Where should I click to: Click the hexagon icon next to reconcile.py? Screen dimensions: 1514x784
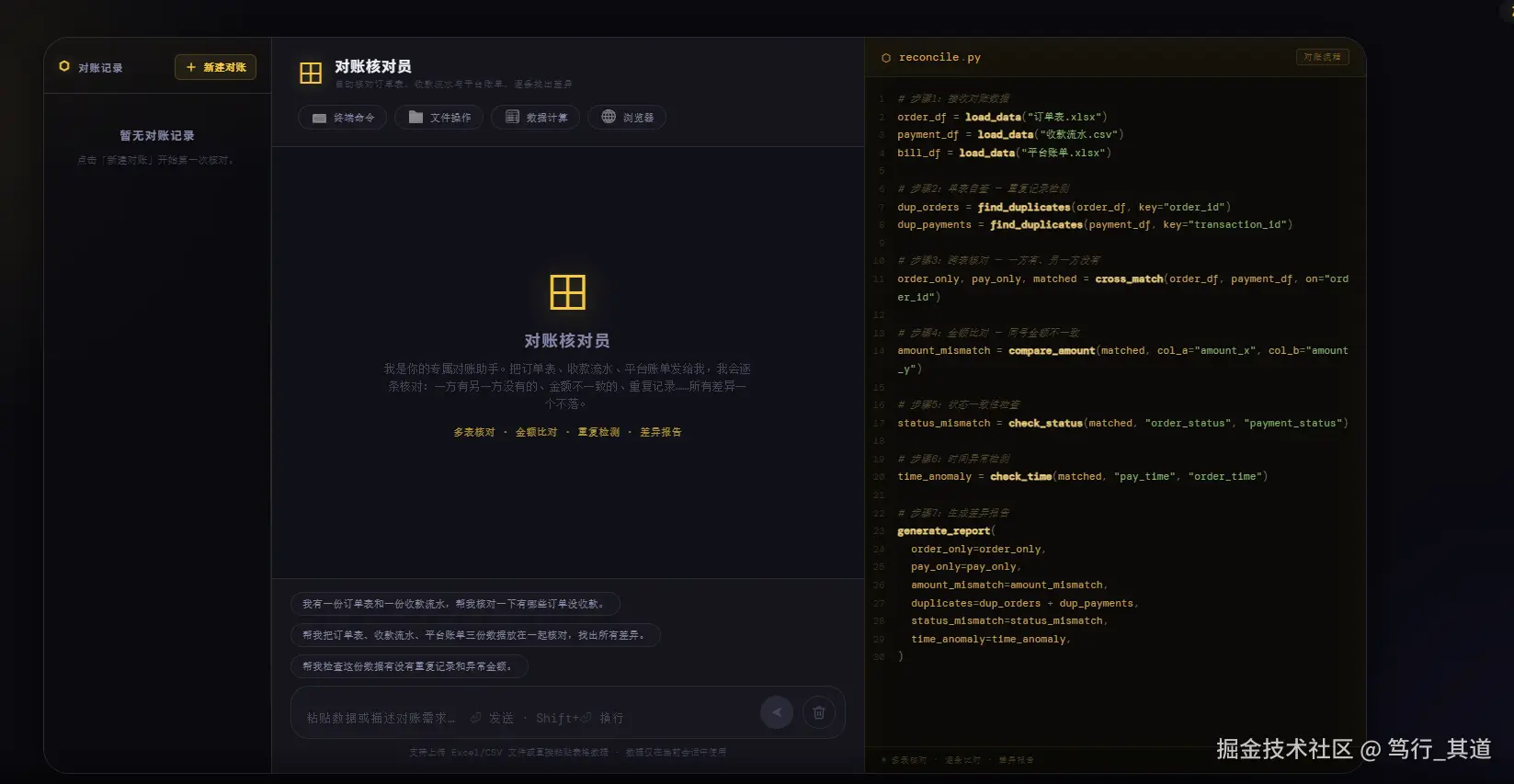click(x=886, y=58)
